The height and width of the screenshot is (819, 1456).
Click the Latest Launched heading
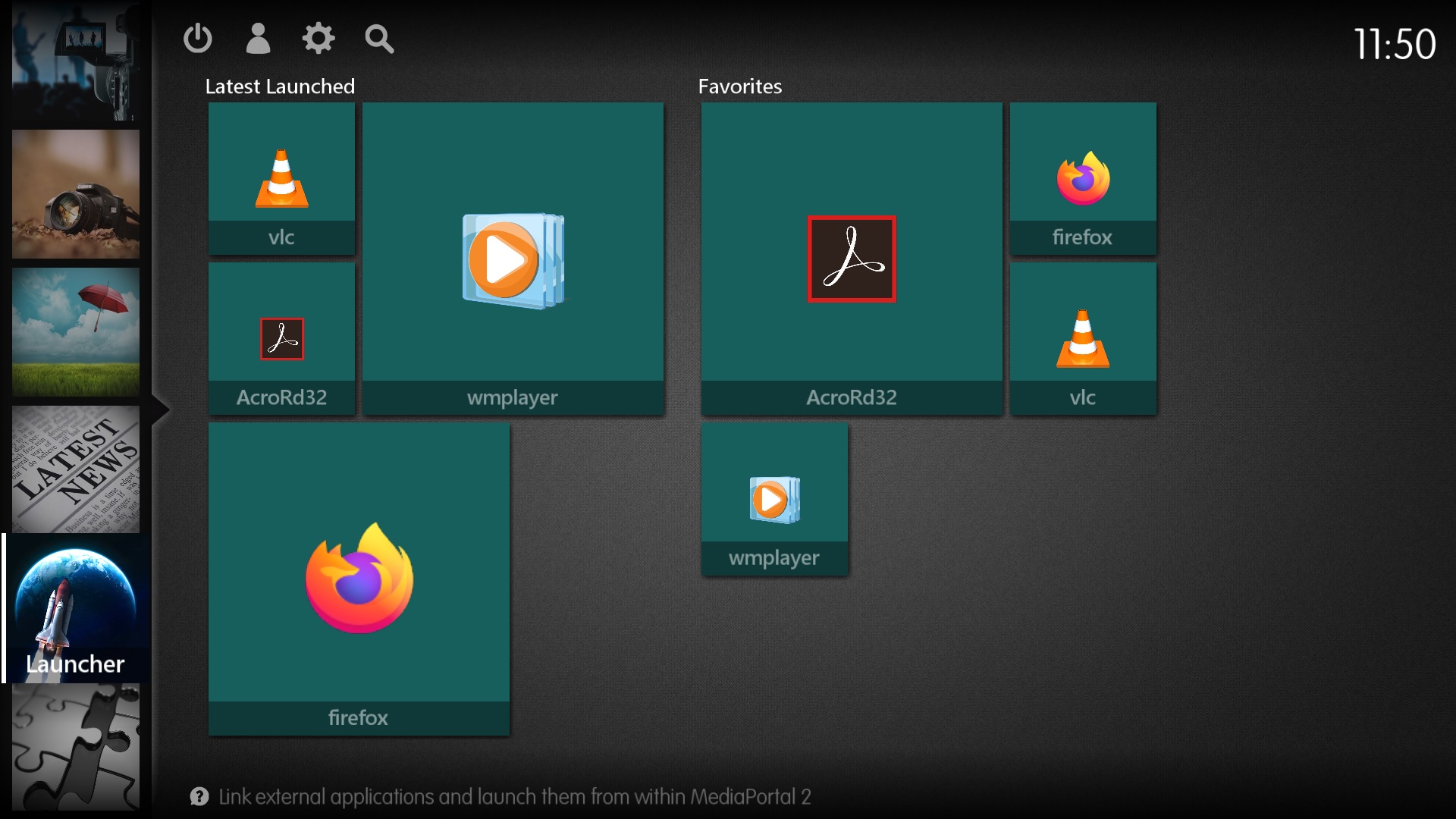(x=280, y=86)
